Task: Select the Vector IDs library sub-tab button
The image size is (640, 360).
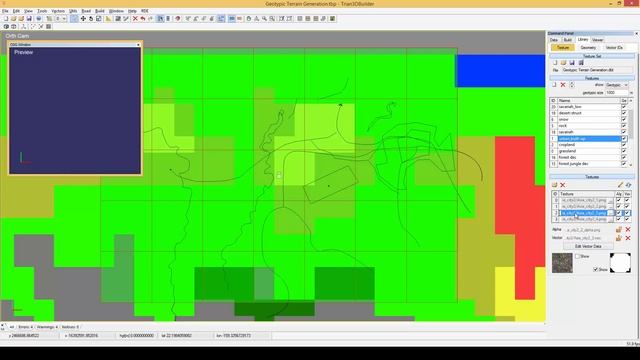Action: pos(614,48)
